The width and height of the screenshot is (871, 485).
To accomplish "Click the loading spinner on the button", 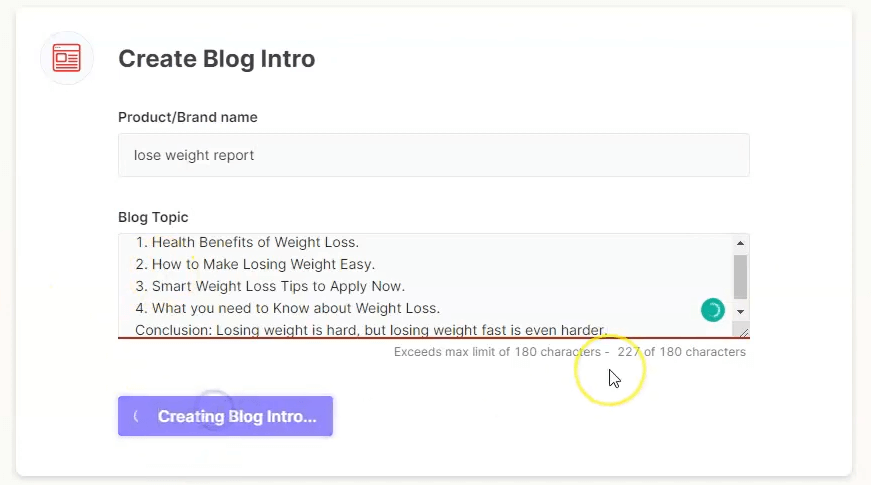I will point(137,416).
